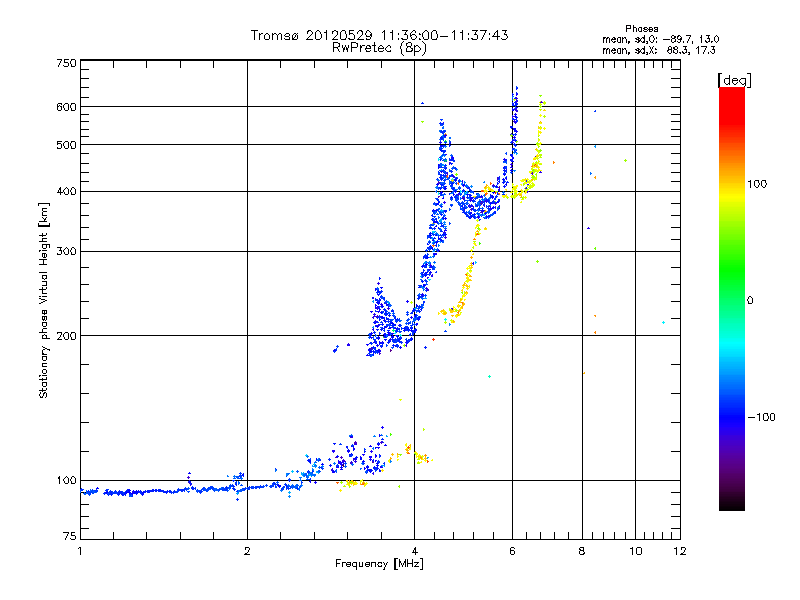This screenshot has height=600, width=800.
Task: Click the plot title 'Tromsø 20120529 11:36:00-11:37:43'
Action: (x=379, y=35)
